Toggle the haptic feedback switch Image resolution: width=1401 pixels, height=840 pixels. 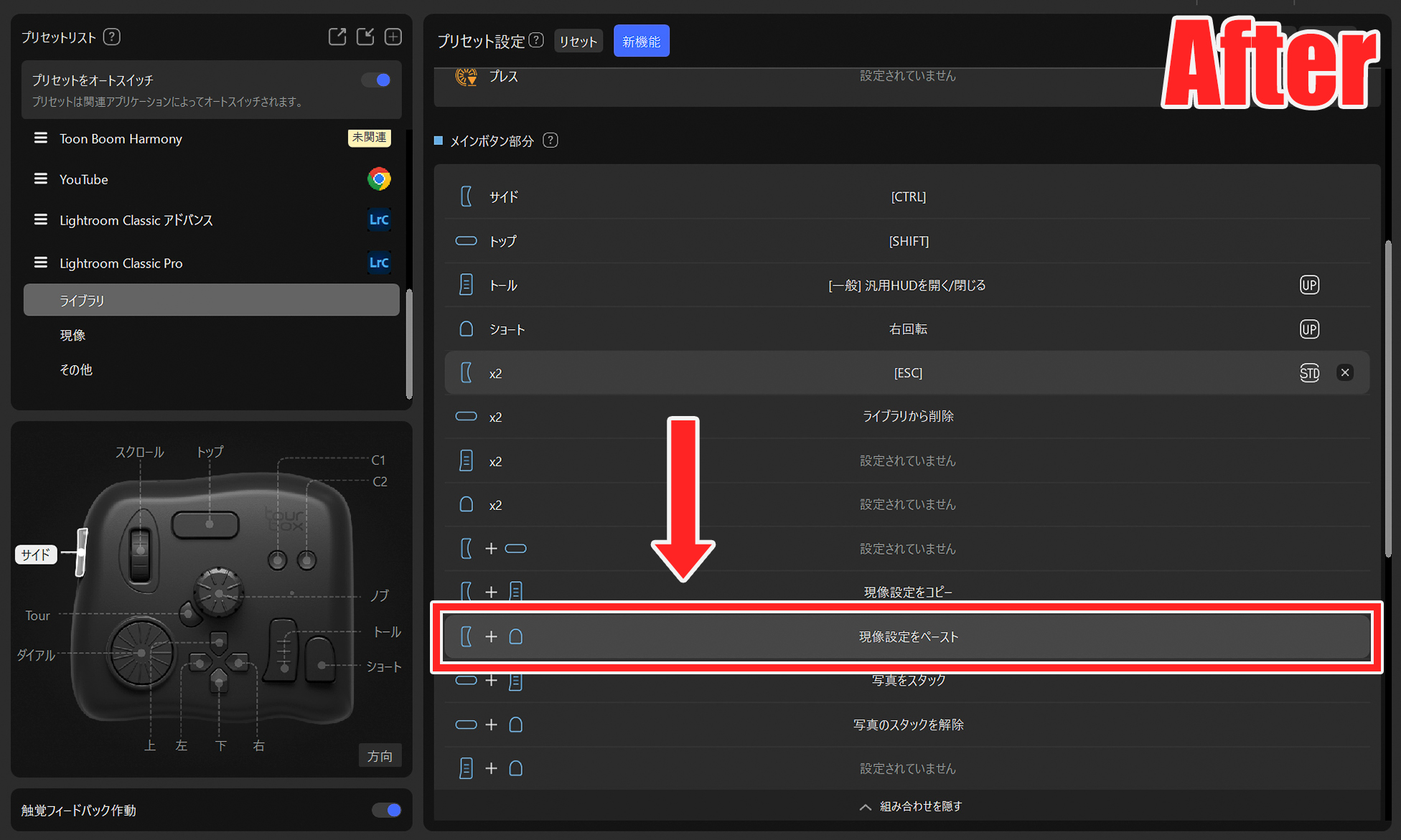click(387, 810)
